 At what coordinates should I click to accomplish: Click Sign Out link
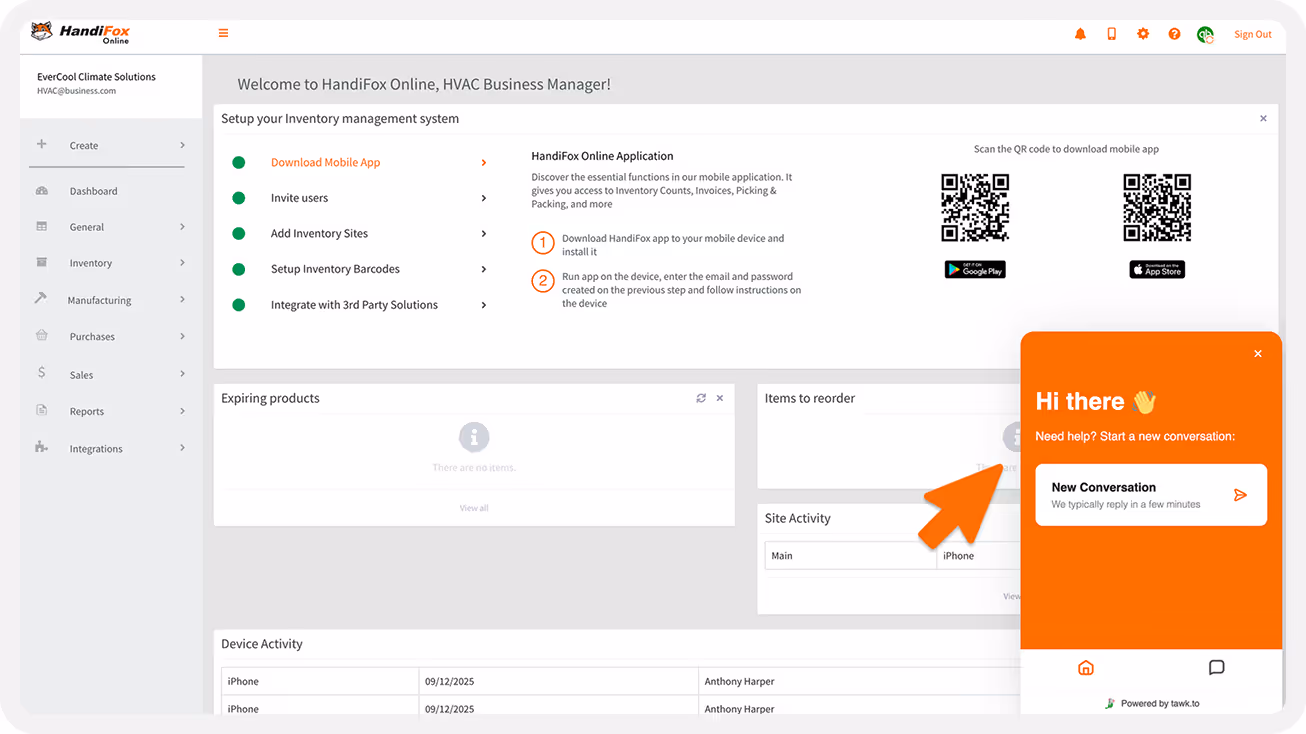[x=1252, y=34]
